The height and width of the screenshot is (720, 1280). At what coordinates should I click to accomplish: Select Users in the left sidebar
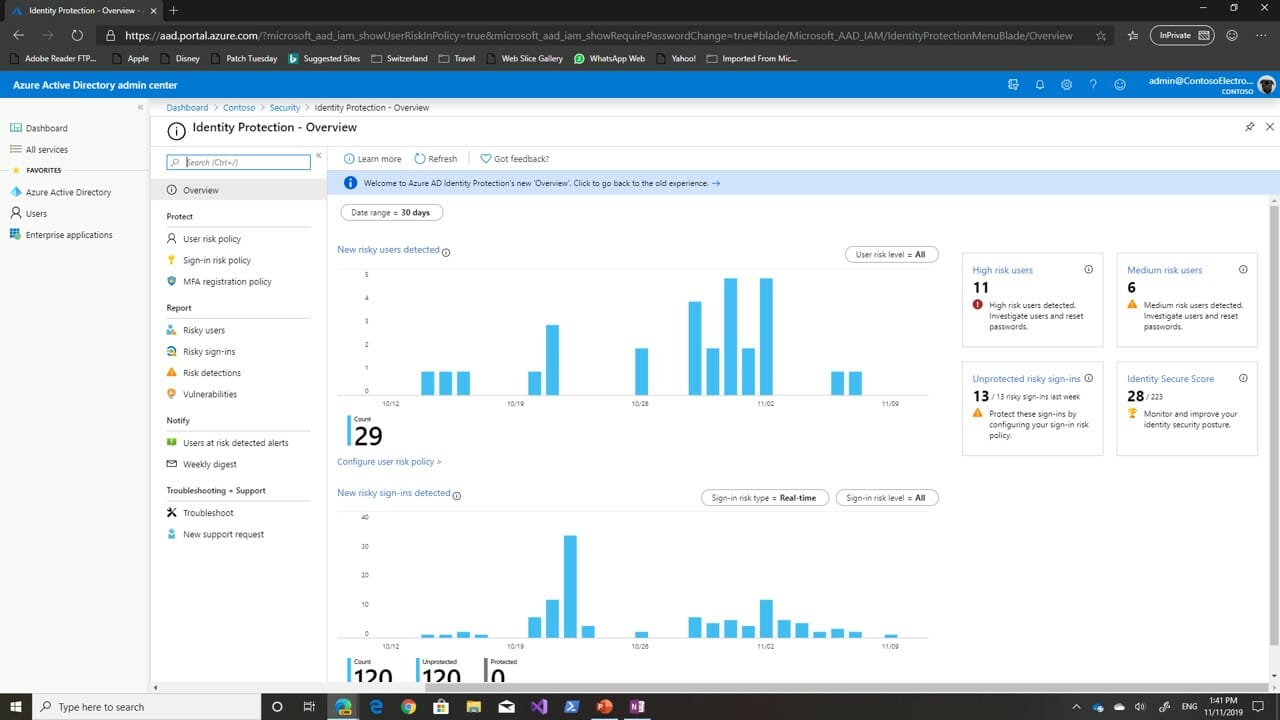36,213
